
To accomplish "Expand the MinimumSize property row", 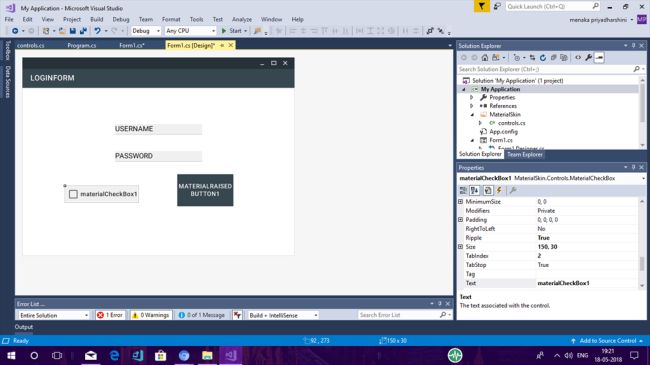I will pyautogui.click(x=460, y=202).
